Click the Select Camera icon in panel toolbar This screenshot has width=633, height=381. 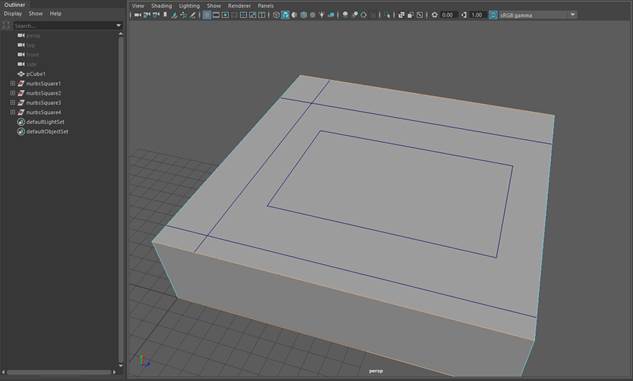138,15
